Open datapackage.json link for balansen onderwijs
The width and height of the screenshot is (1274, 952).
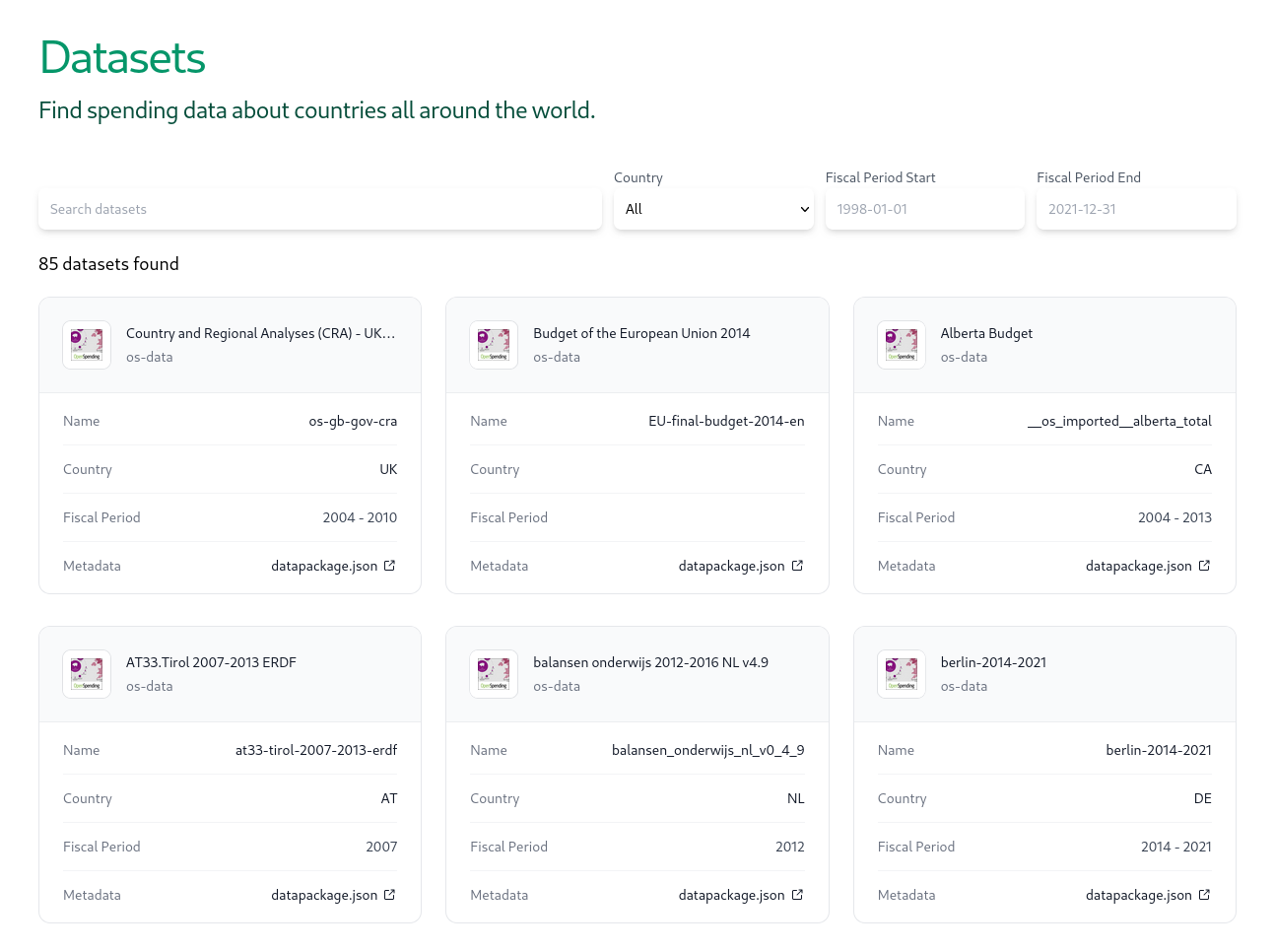tap(731, 895)
